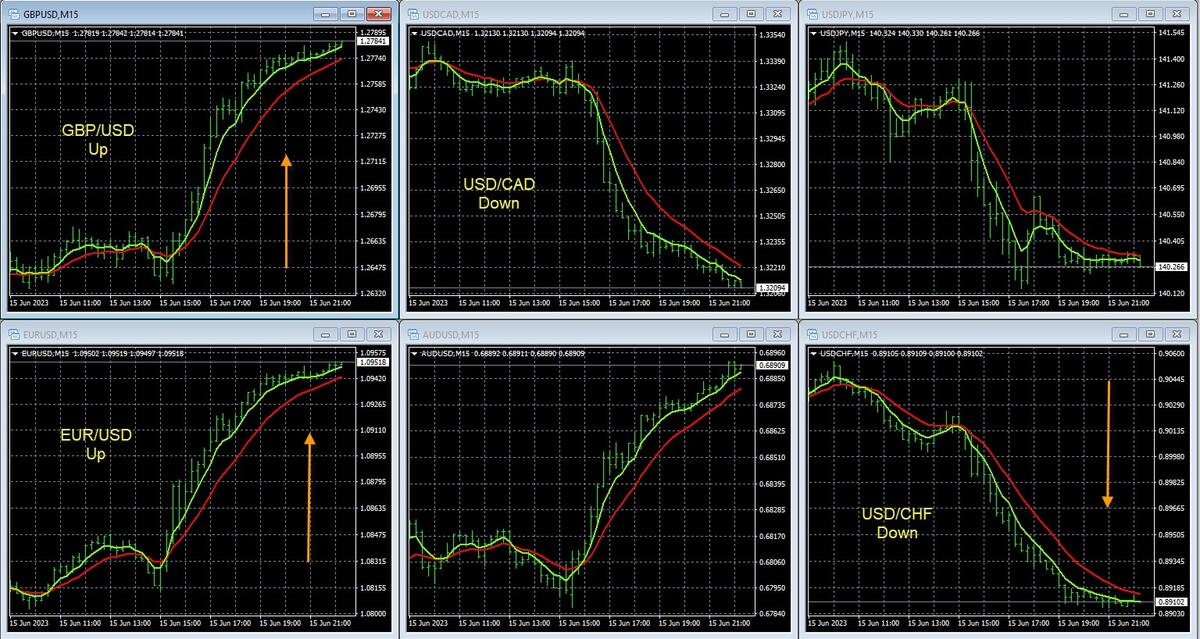Maximize the AUDUSD,M15 chart window
The image size is (1200, 639).
[x=752, y=333]
